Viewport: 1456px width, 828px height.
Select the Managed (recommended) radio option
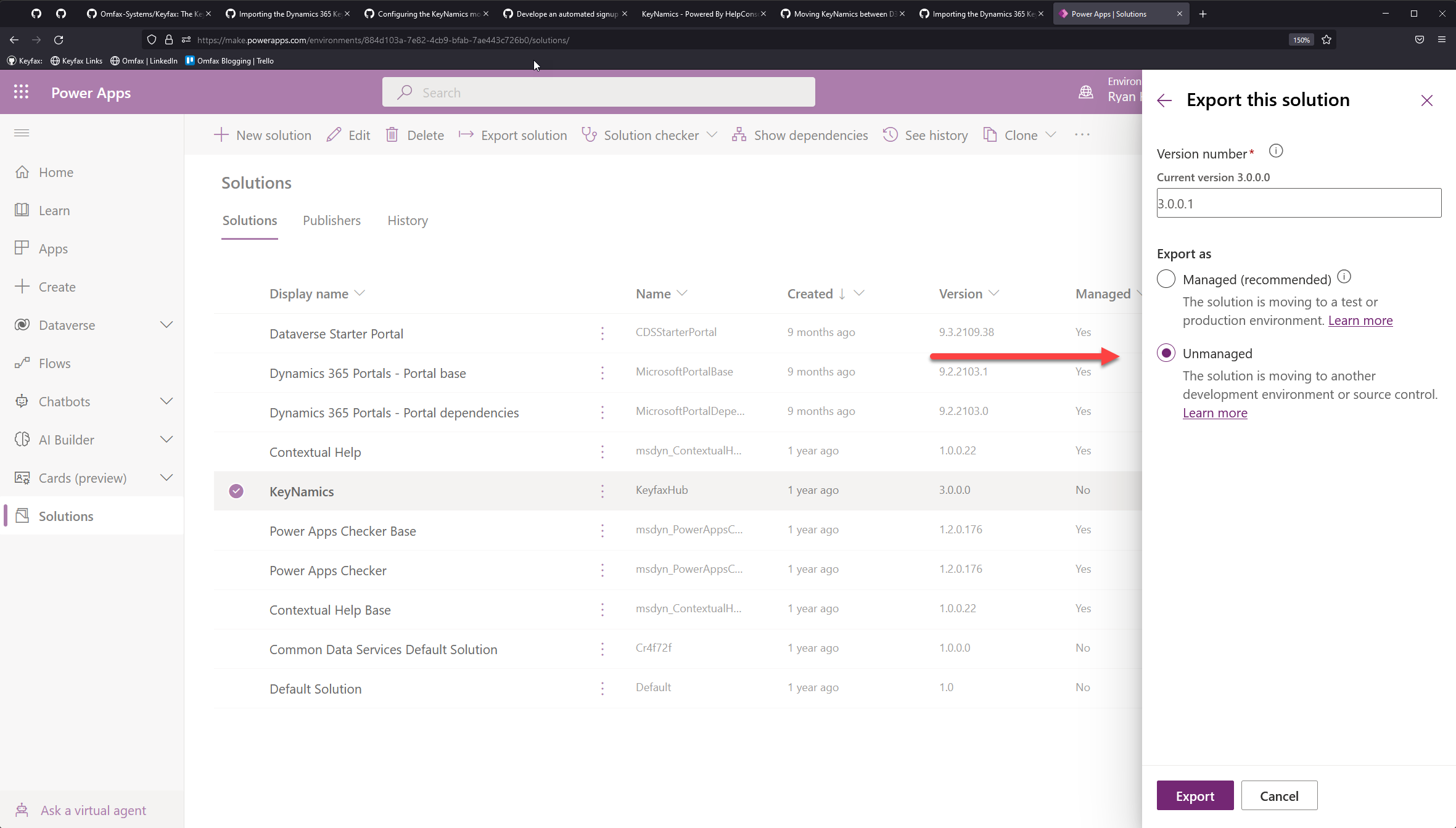tap(1166, 279)
